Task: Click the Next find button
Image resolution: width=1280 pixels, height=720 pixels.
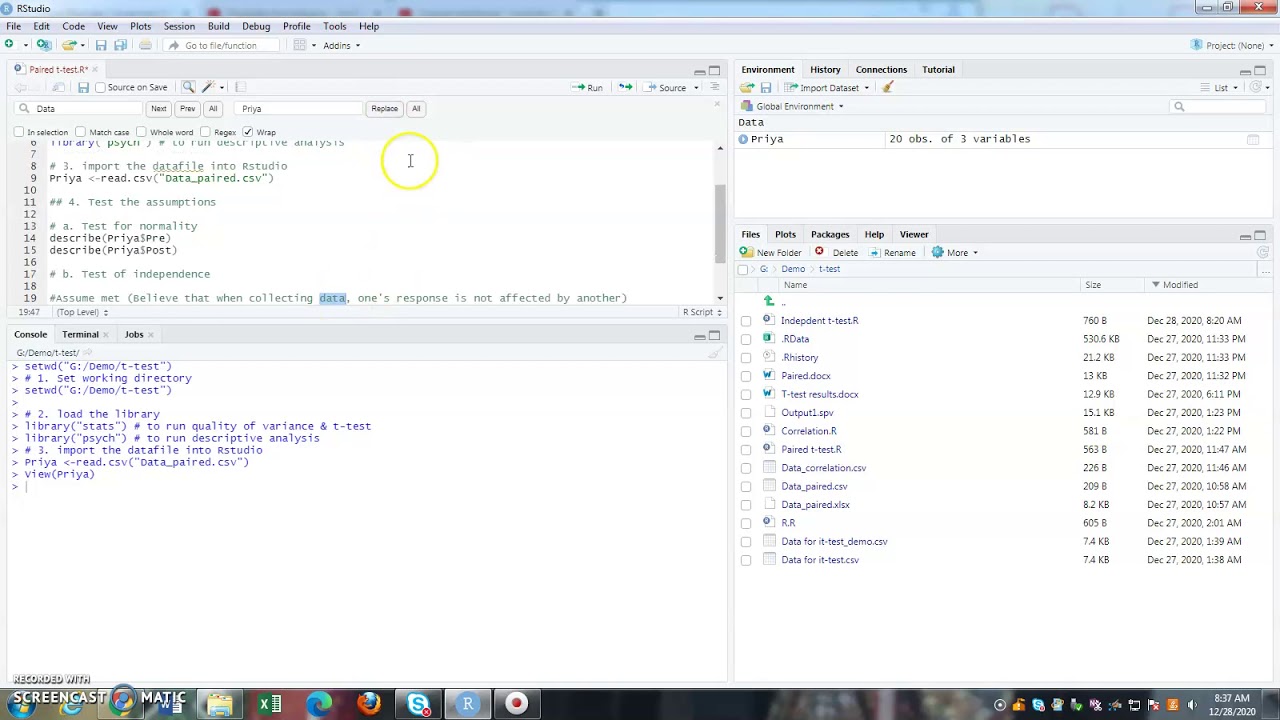Action: 158,109
